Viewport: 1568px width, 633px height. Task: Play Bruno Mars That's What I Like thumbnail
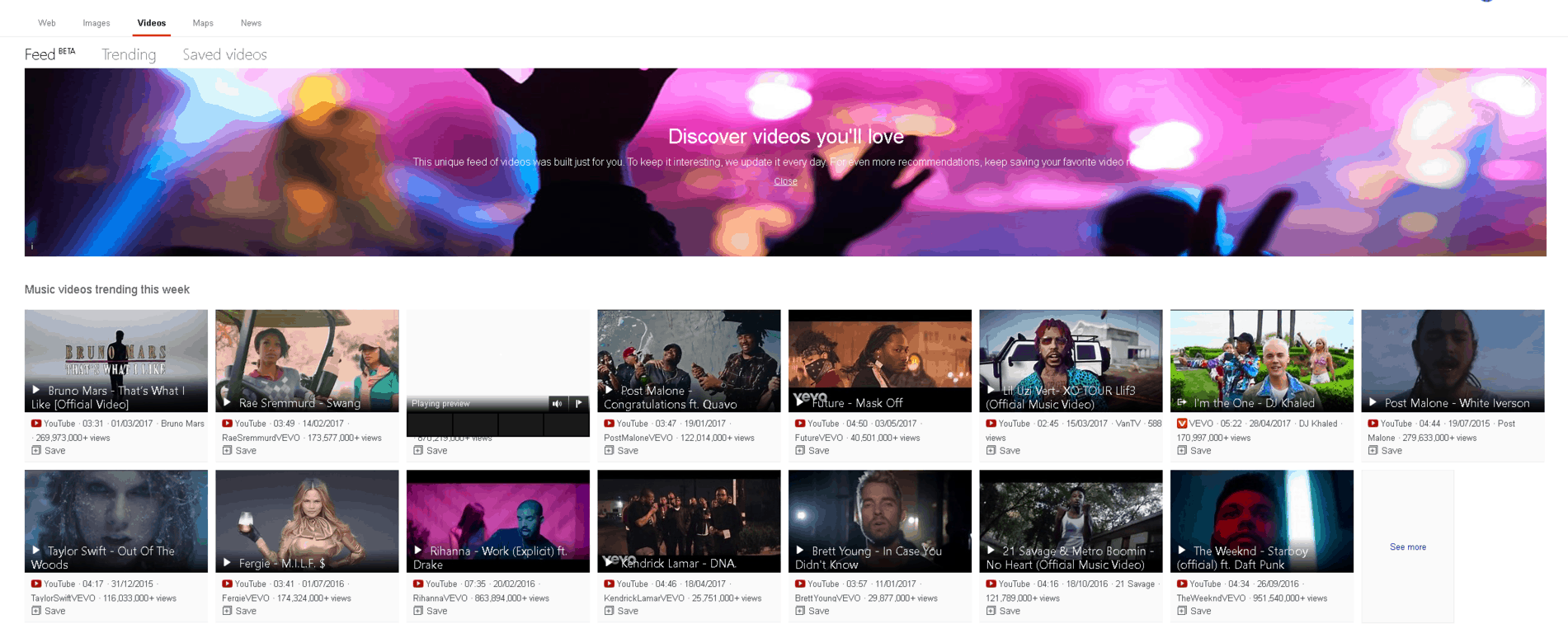[116, 361]
